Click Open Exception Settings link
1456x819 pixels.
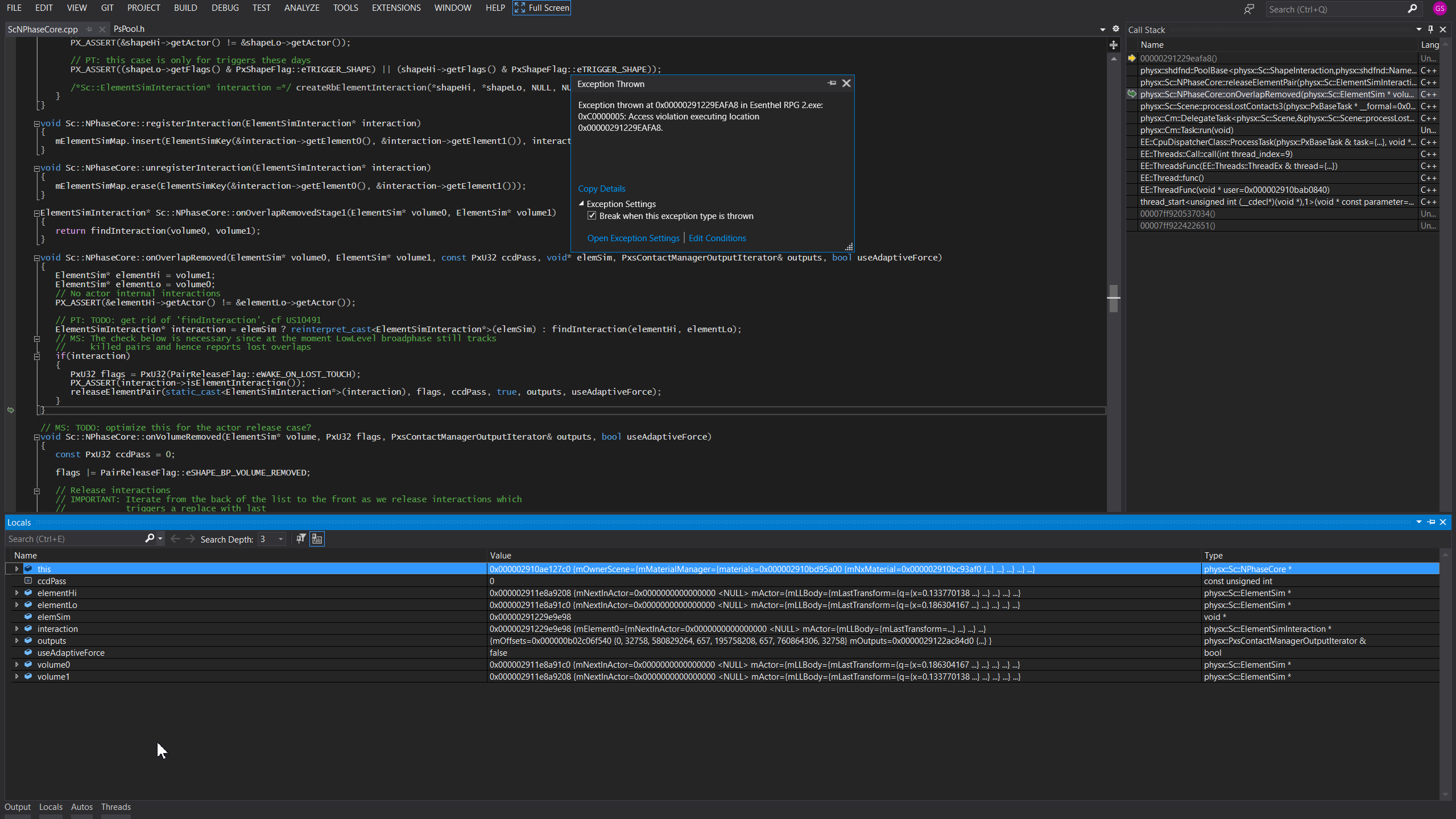[x=633, y=238]
